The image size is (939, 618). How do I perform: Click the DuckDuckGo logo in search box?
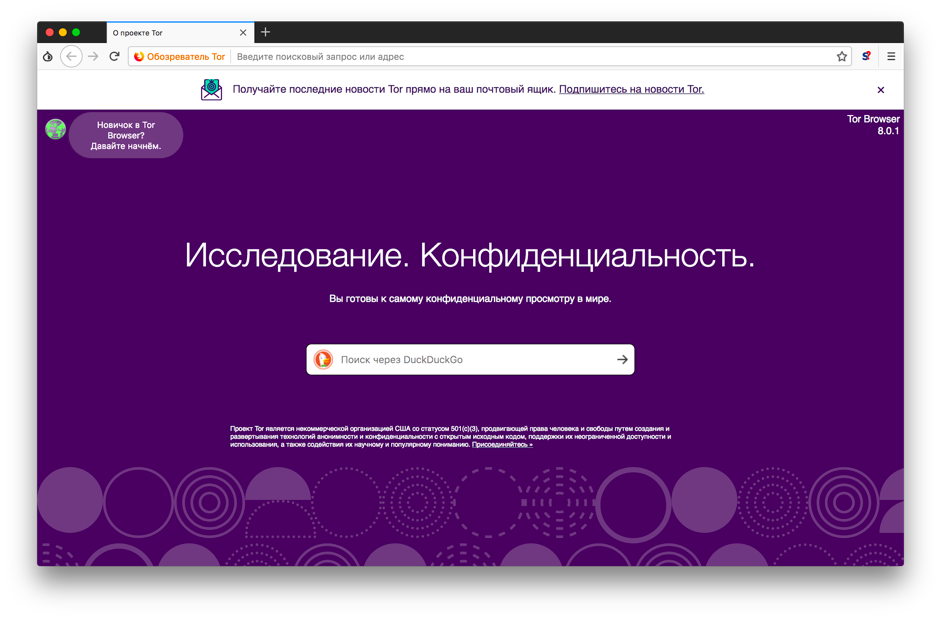click(323, 359)
